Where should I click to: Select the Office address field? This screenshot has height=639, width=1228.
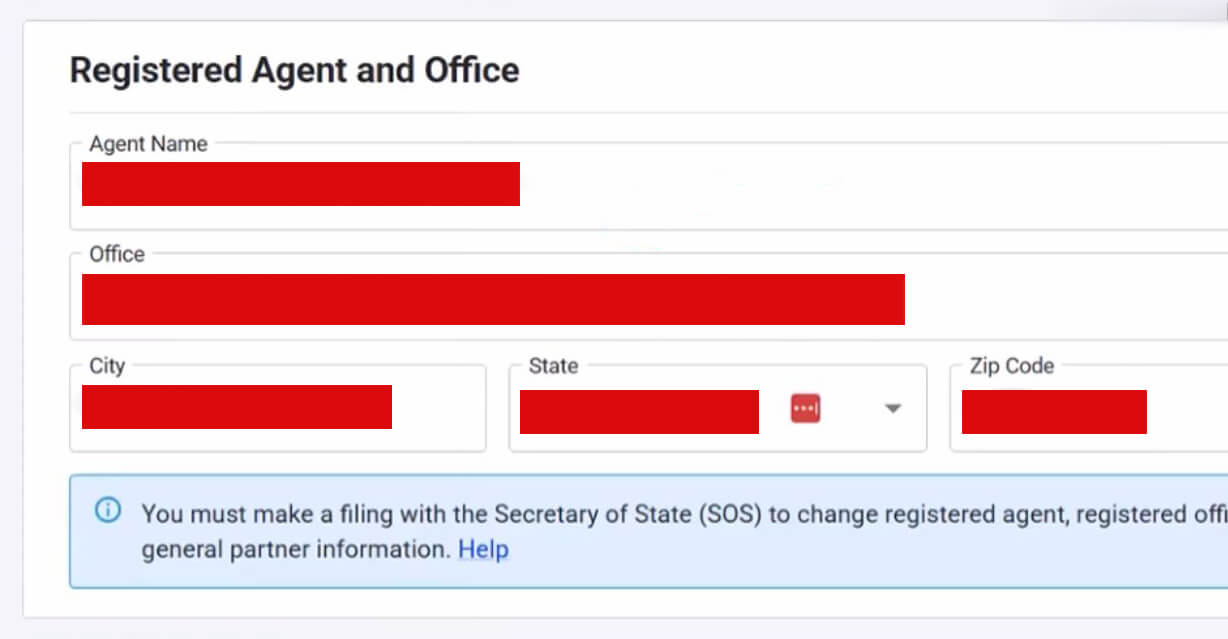click(490, 299)
